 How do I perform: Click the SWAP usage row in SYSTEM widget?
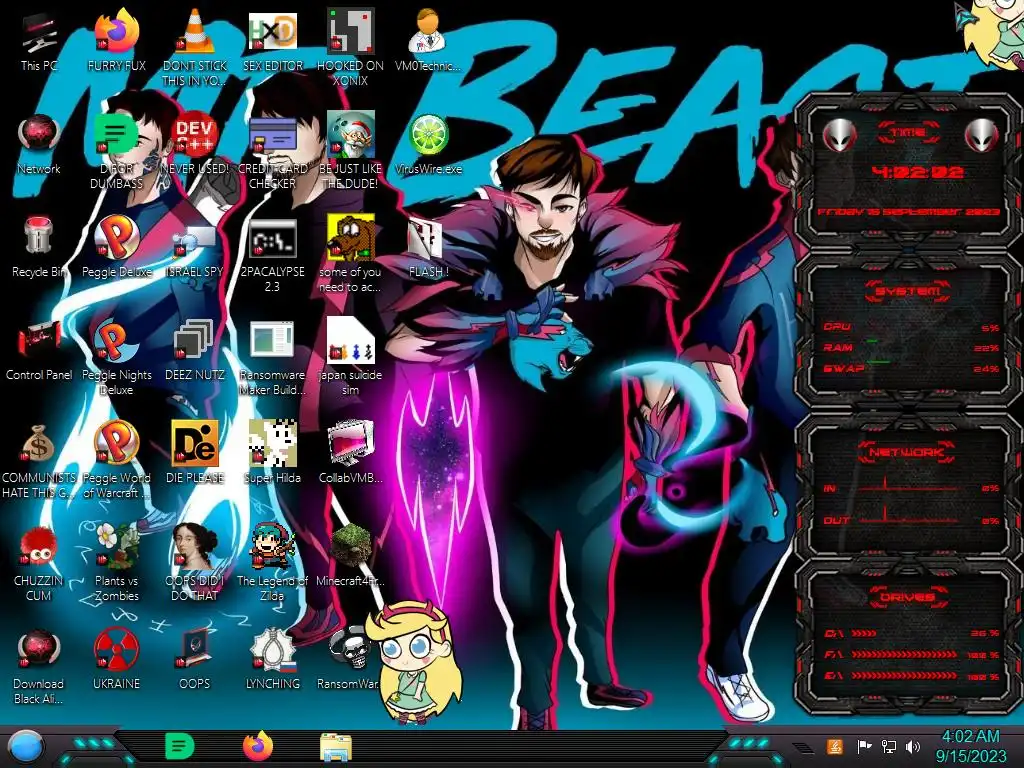(912, 368)
